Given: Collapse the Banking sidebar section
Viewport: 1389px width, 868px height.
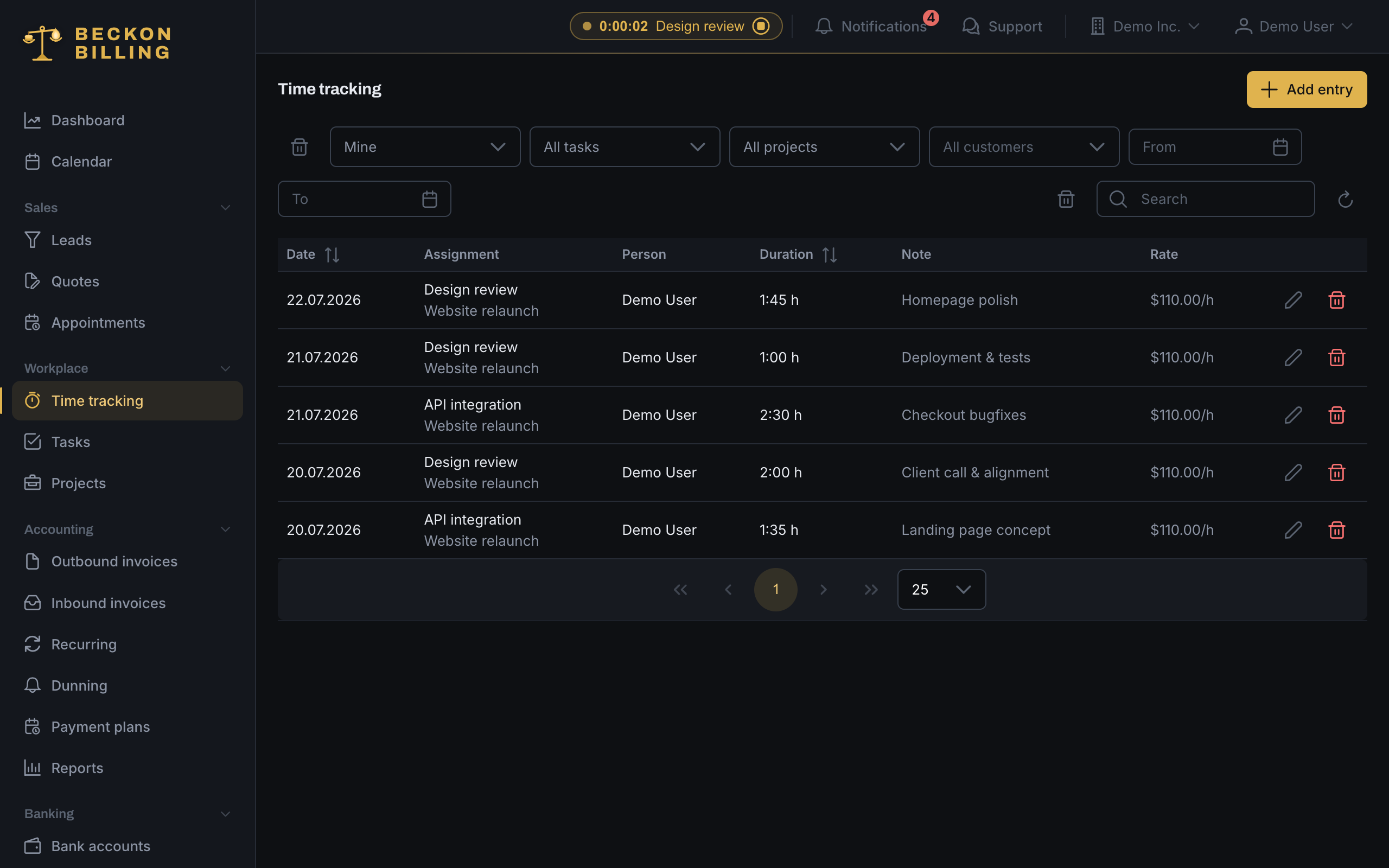Looking at the screenshot, I should pos(226,814).
